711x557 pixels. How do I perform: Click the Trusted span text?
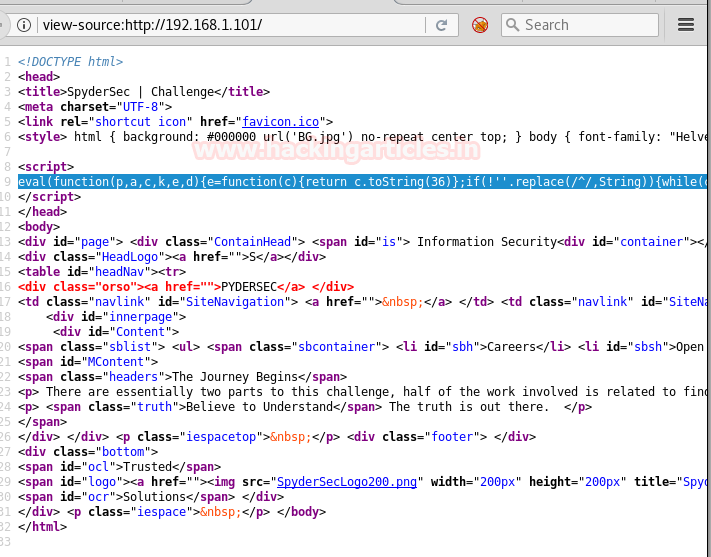point(148,467)
